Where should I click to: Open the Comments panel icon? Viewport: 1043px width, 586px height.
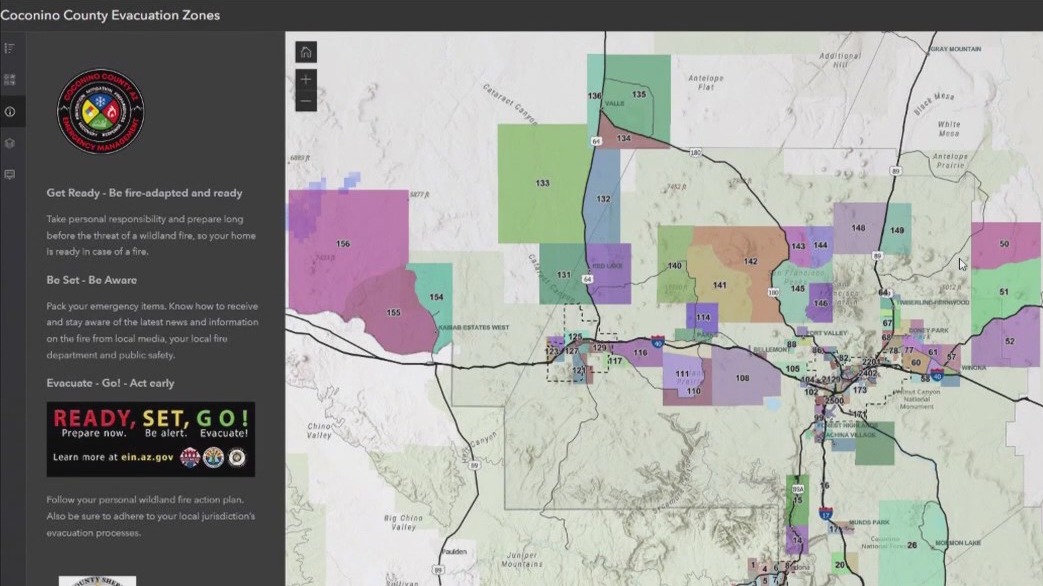click(10, 175)
